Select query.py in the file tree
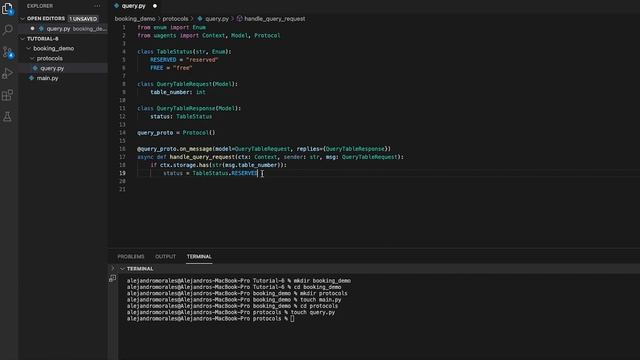This screenshot has width=640, height=360. pyautogui.click(x=63, y=68)
